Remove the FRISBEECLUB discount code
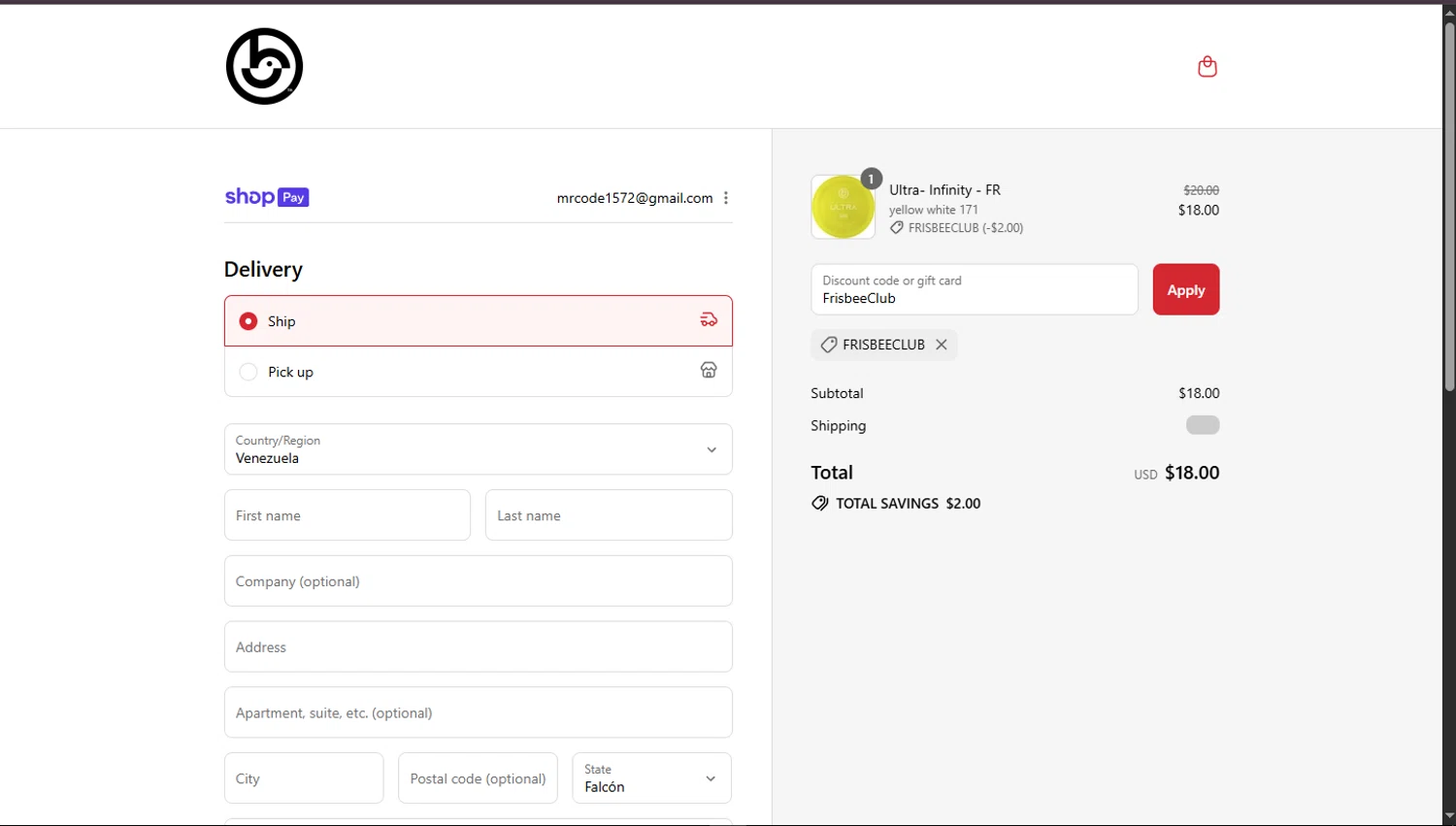The height and width of the screenshot is (826, 1456). click(941, 345)
